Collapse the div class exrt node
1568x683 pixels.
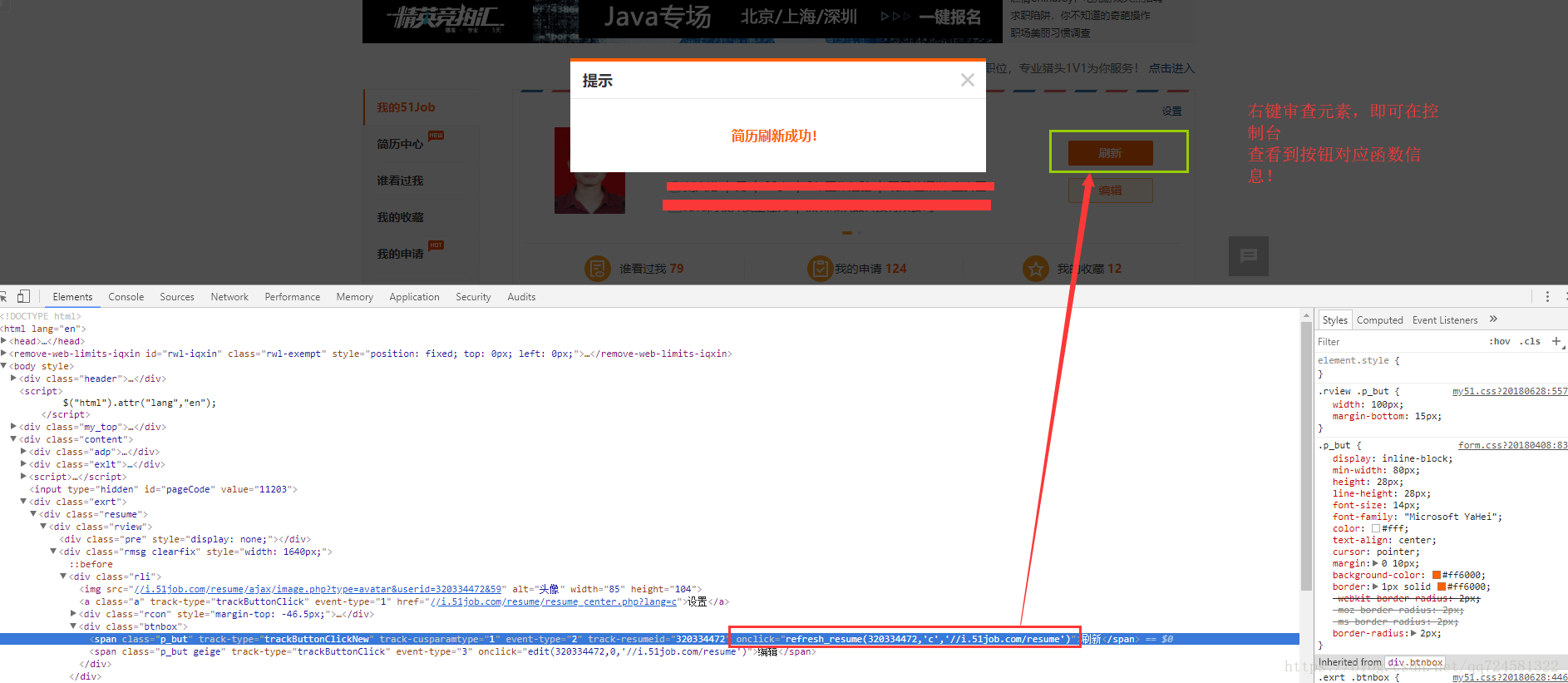tap(24, 502)
